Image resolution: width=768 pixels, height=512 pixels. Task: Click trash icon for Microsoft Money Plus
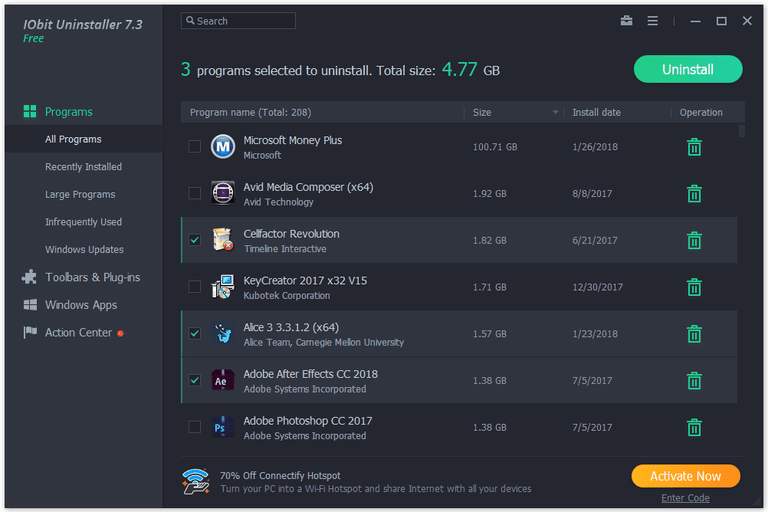pos(694,146)
